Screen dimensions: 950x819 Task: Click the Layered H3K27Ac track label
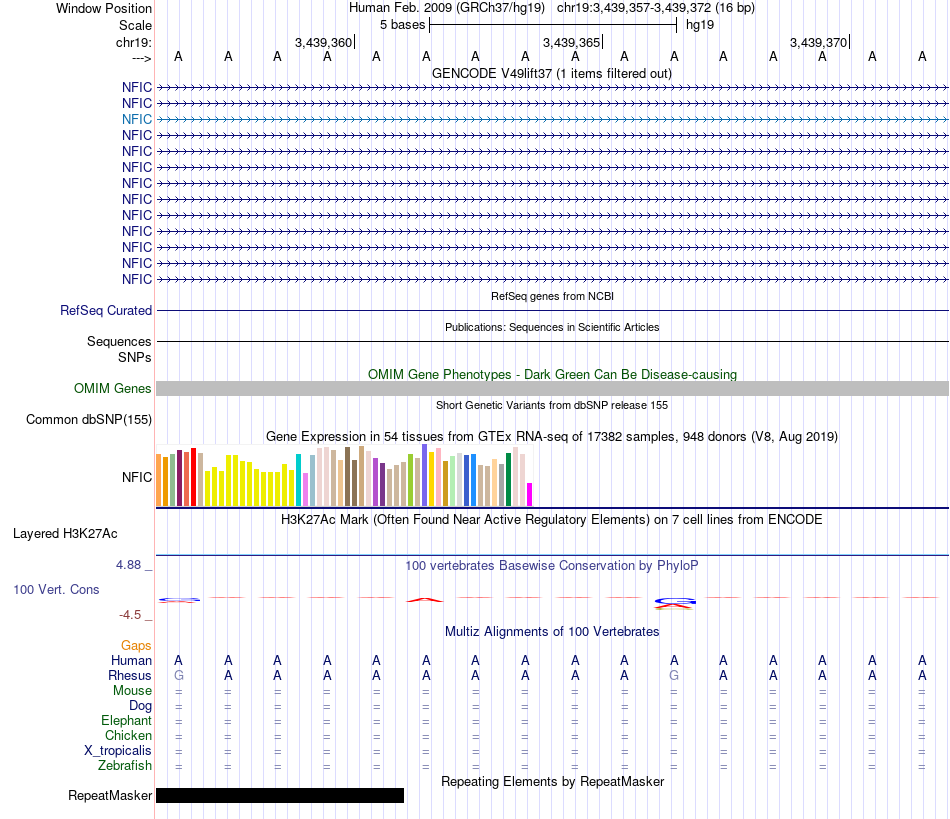(x=65, y=533)
